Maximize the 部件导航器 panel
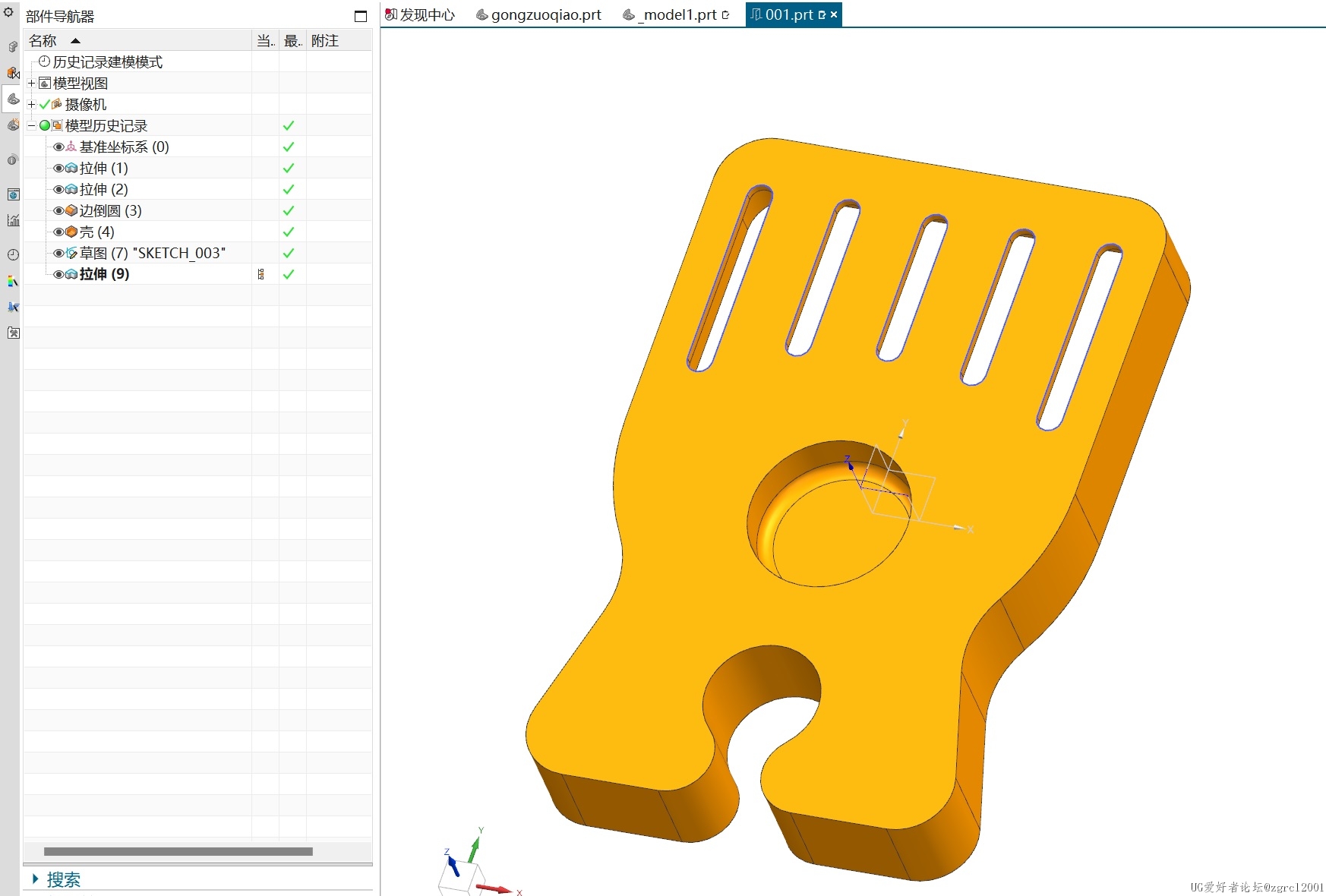Screen dimensions: 1326x896 pos(361,16)
